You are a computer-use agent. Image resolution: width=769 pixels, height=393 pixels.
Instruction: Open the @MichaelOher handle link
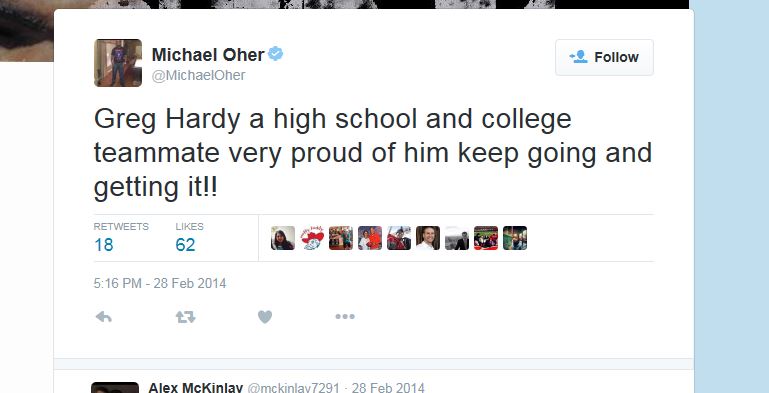[199, 76]
